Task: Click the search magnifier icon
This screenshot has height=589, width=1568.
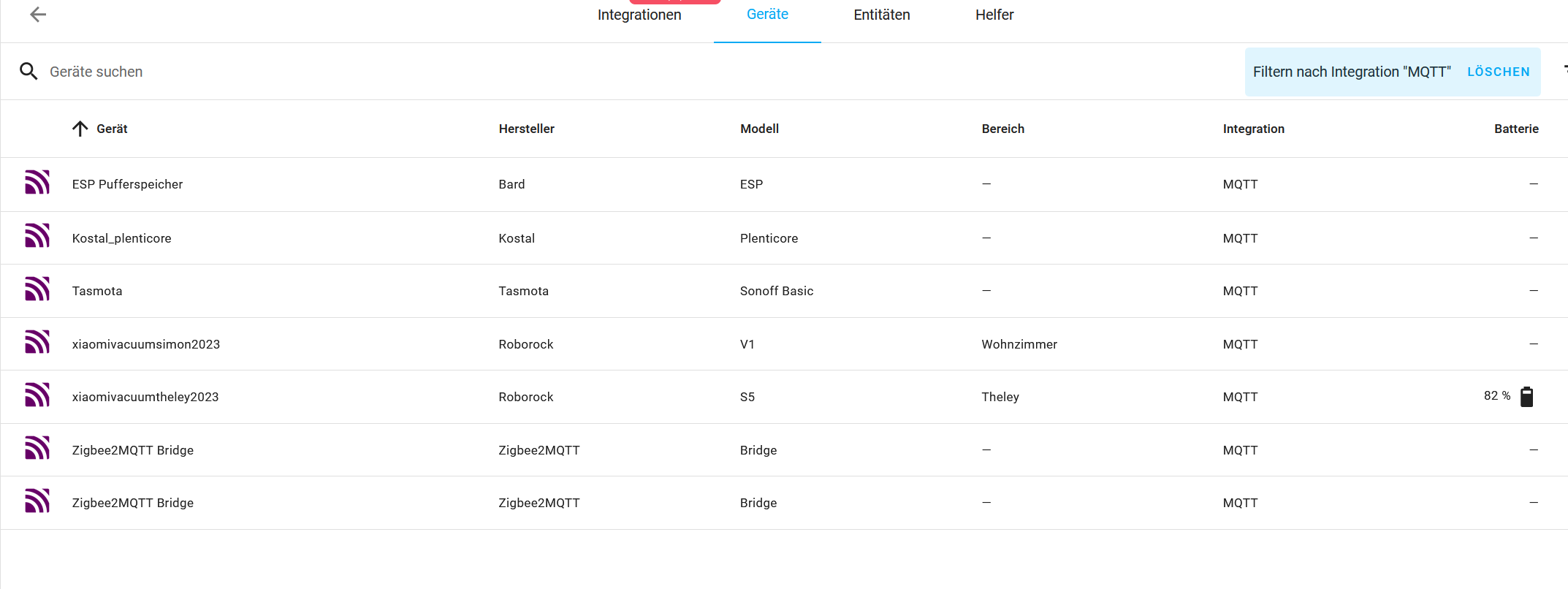Action: [28, 71]
